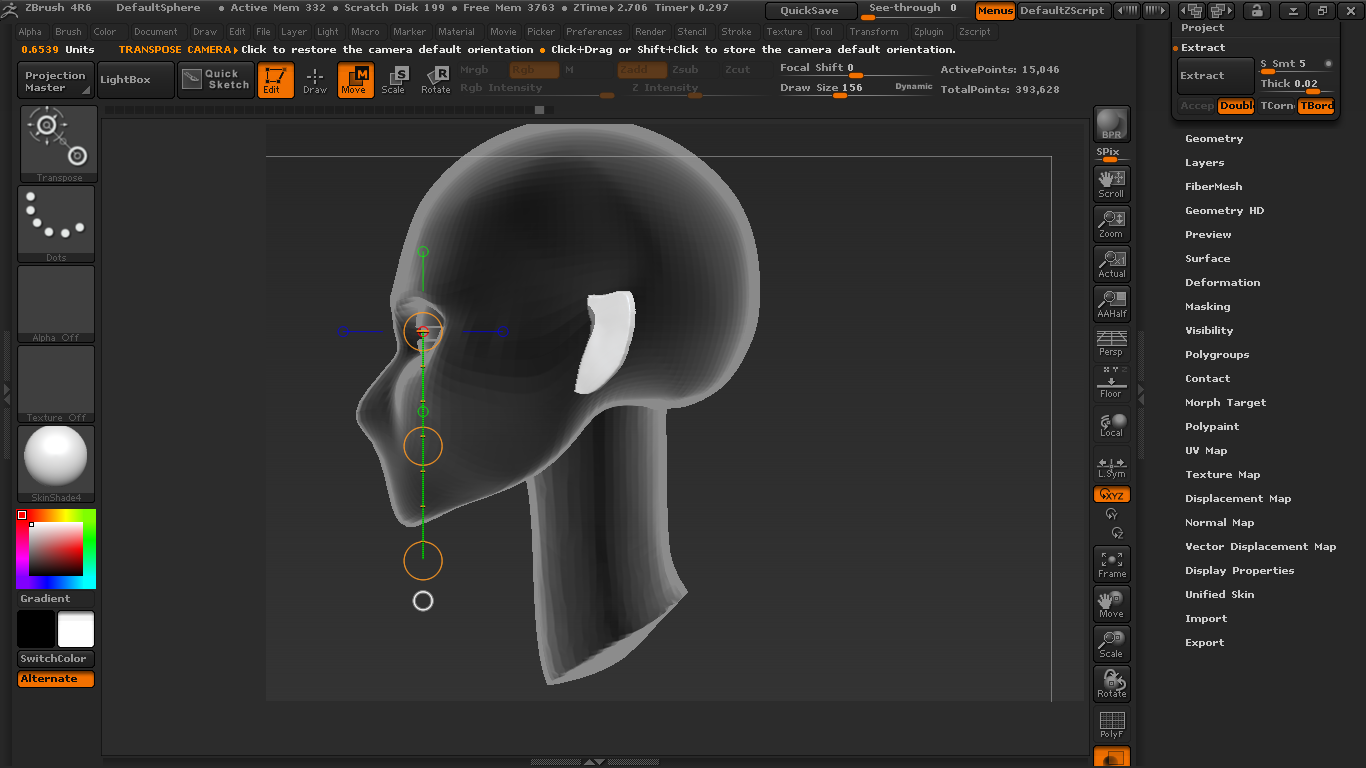This screenshot has height=768, width=1366.
Task: Toggle Dynamic draw size
Action: 913,87
